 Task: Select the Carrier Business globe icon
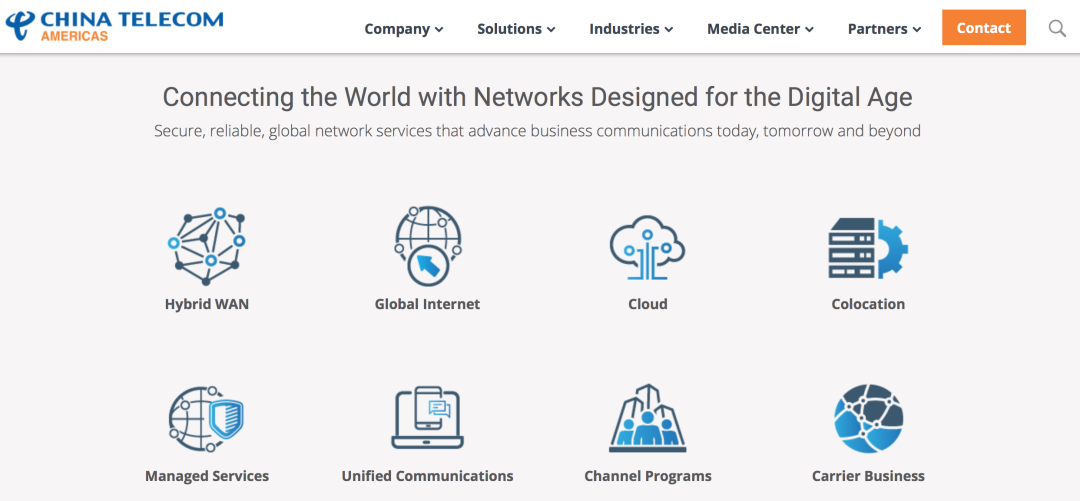(x=868, y=418)
